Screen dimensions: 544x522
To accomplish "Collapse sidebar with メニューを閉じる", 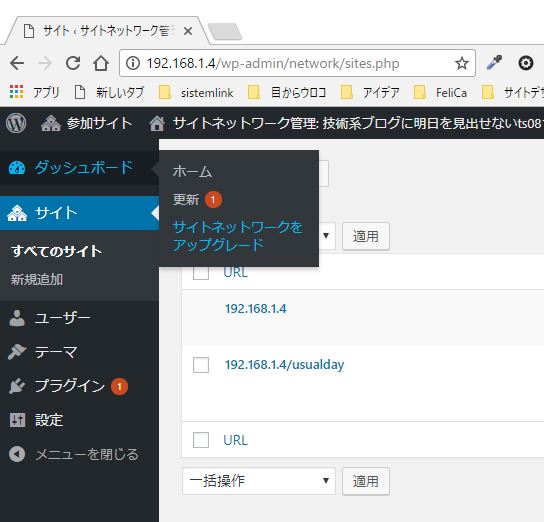I will (79, 454).
